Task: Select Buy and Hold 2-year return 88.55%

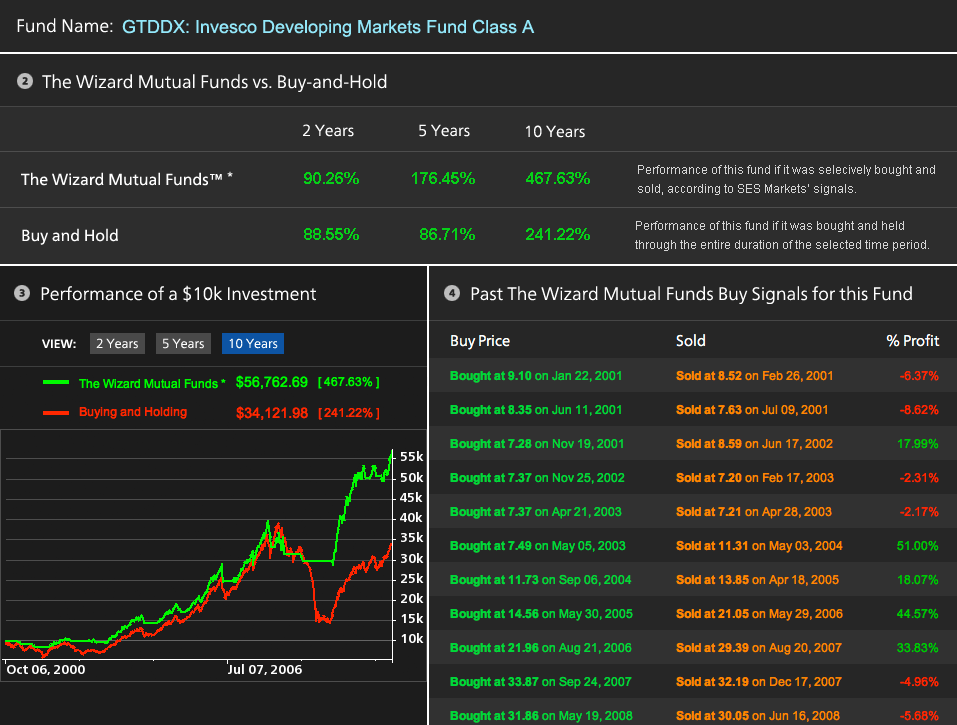Action: click(331, 234)
